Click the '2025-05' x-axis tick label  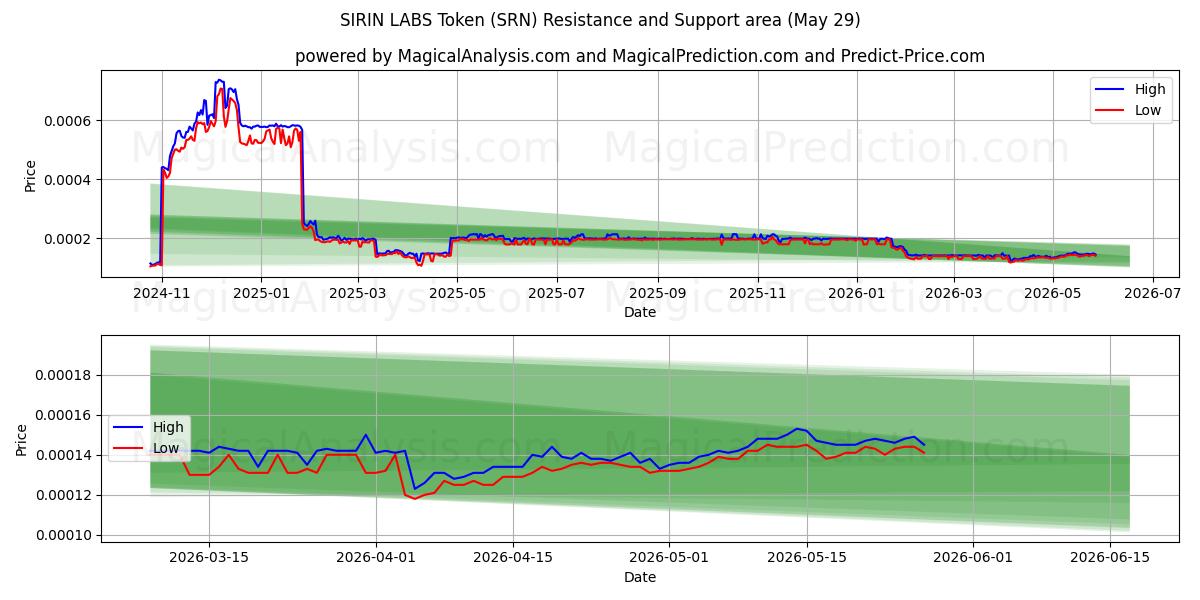click(x=457, y=293)
